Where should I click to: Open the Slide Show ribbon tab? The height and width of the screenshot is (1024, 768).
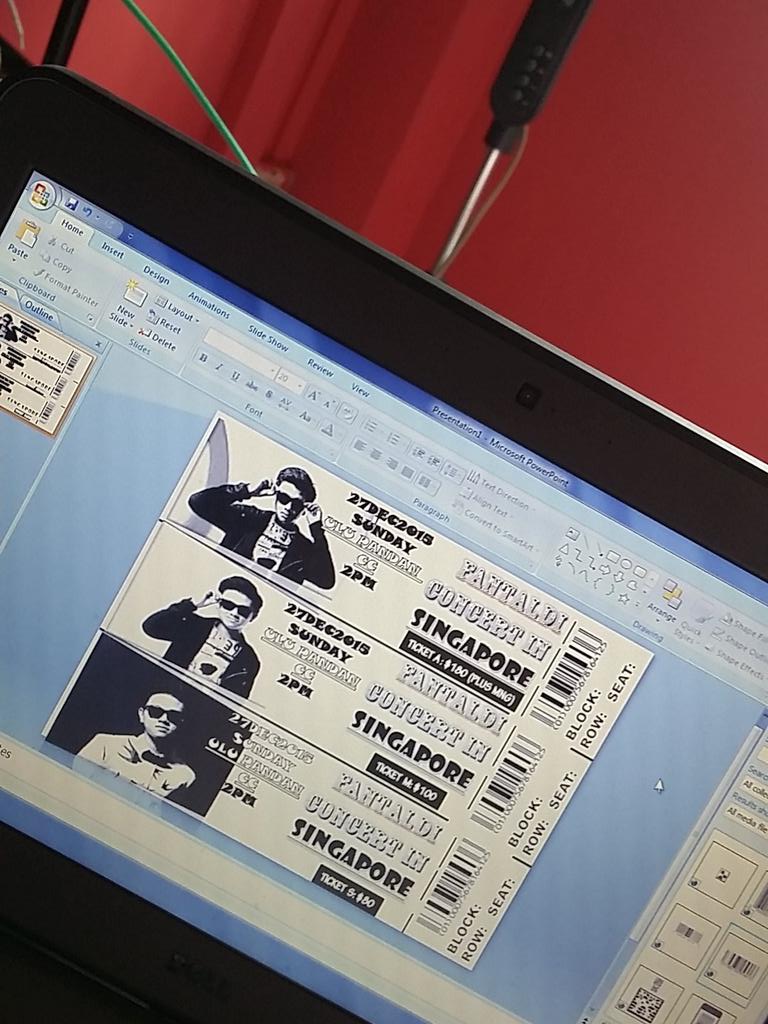pos(268,338)
